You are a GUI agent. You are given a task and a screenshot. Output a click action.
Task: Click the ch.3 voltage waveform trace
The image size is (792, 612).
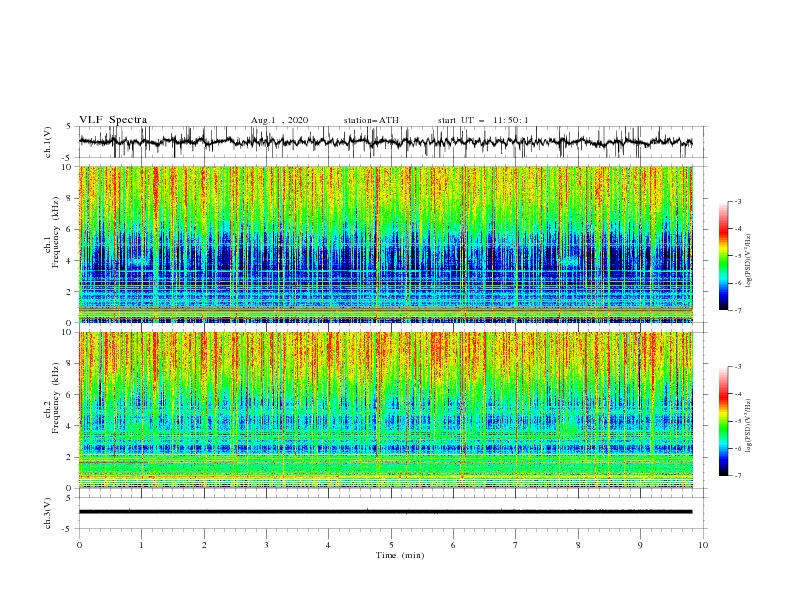point(385,512)
